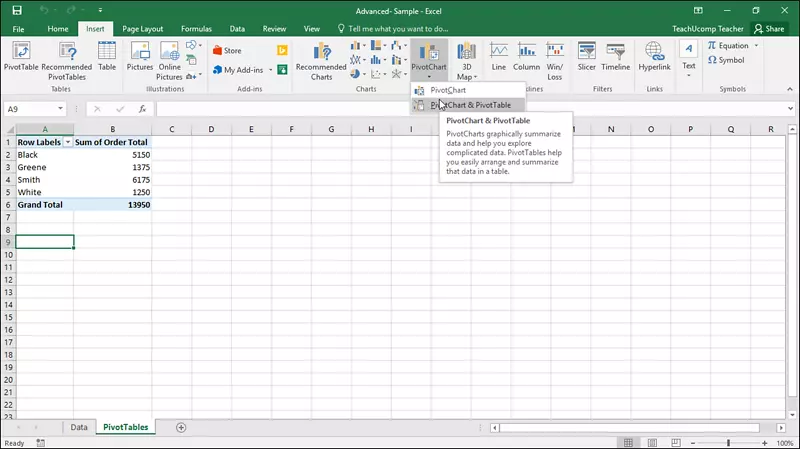Insert a Timeline filter
The width and height of the screenshot is (800, 449).
[615, 56]
